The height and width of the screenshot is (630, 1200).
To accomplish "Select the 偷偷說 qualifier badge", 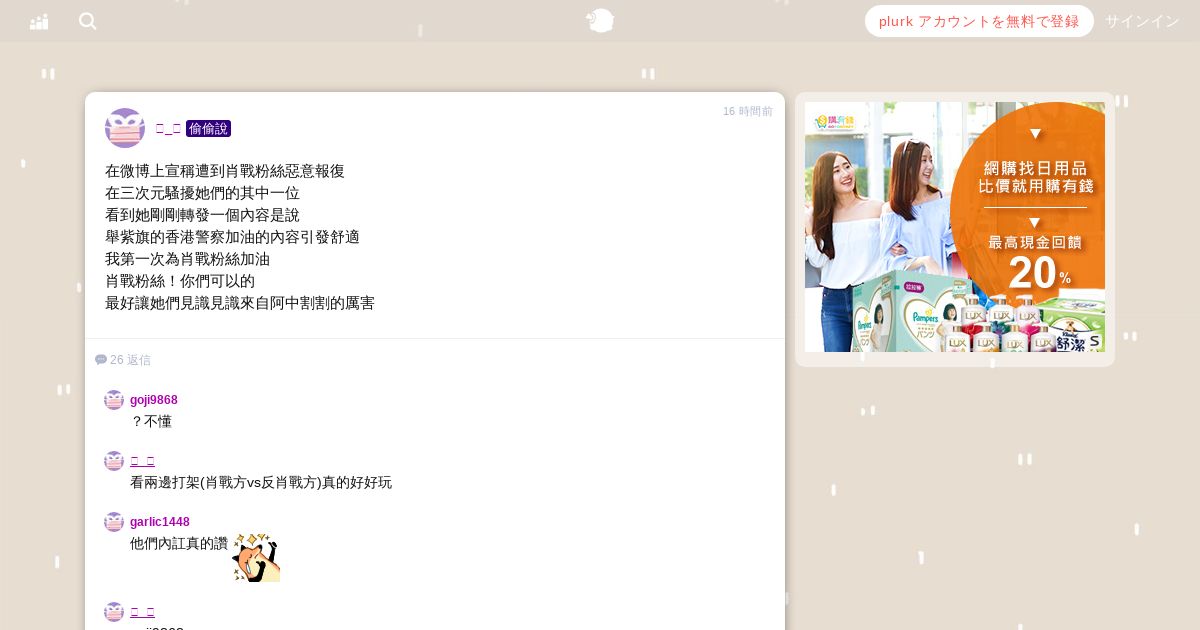I will (208, 128).
